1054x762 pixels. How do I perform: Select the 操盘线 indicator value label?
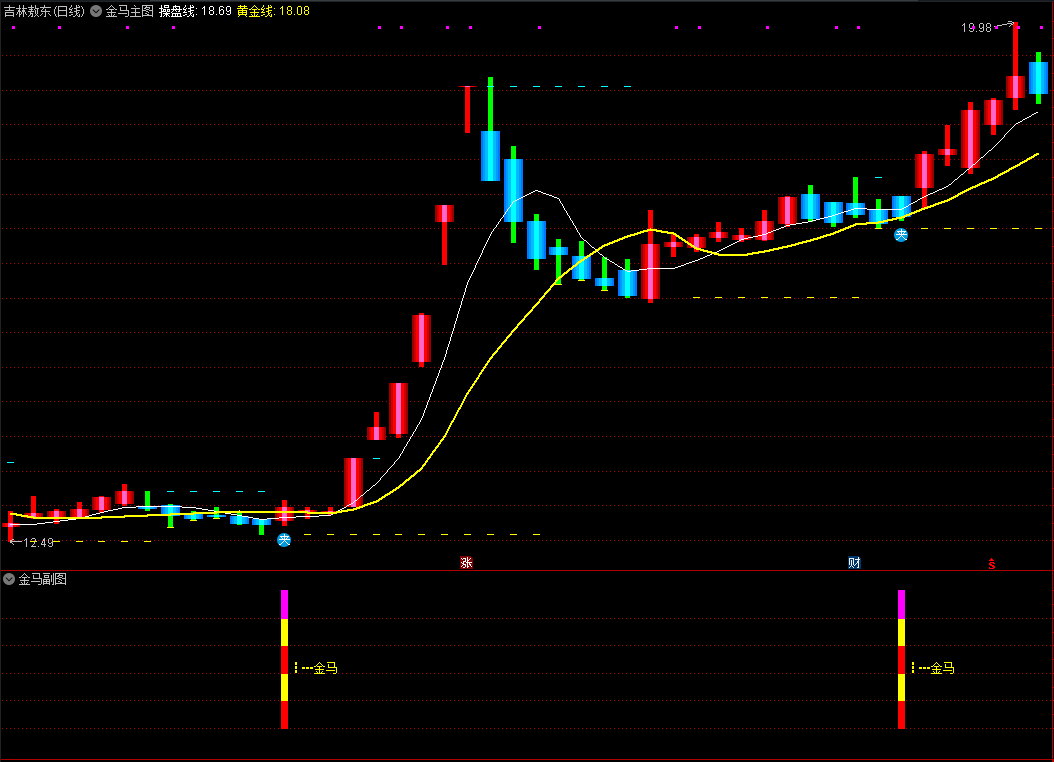click(195, 12)
